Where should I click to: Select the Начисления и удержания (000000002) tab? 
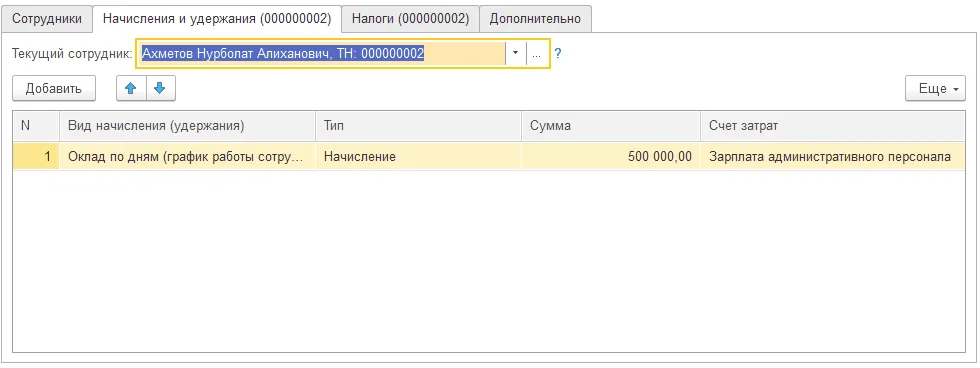tap(217, 19)
